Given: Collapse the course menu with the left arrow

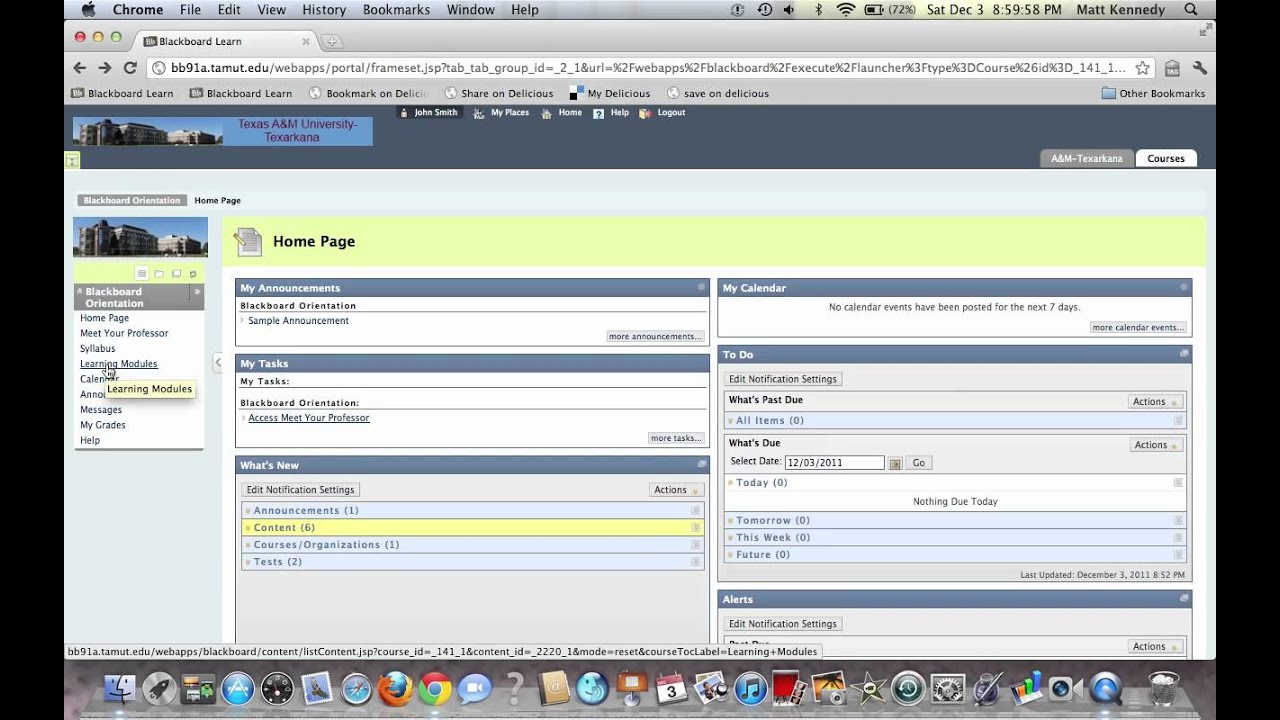Looking at the screenshot, I should pos(217,362).
